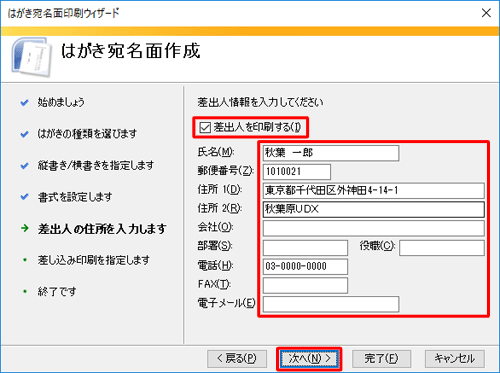Click the 氏名 name input field
The width and height of the screenshot is (500, 373).
click(x=331, y=153)
